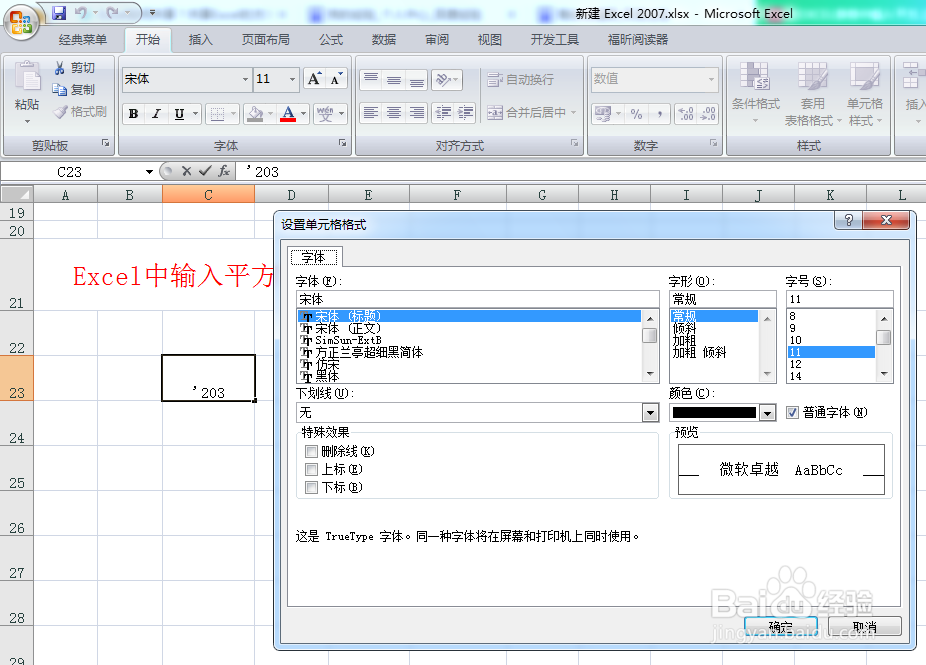This screenshot has height=665, width=926.
Task: Check the 删除线 strikethrough checkbox
Action: [311, 452]
